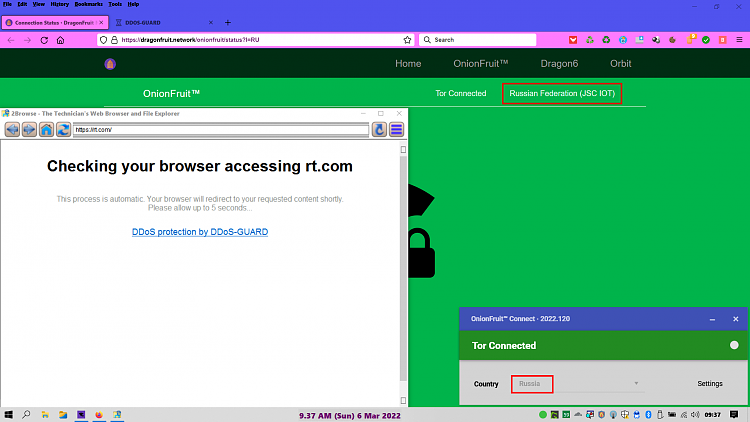
Task: Click the OnionFruit™ link in top navigation
Action: tap(481, 64)
